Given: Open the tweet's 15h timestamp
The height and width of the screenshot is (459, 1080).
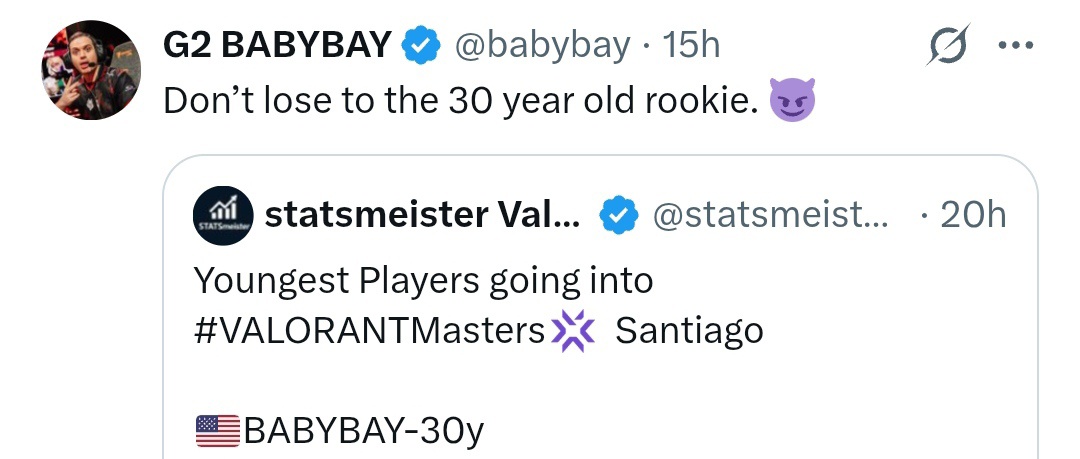Looking at the screenshot, I should tap(692, 46).
